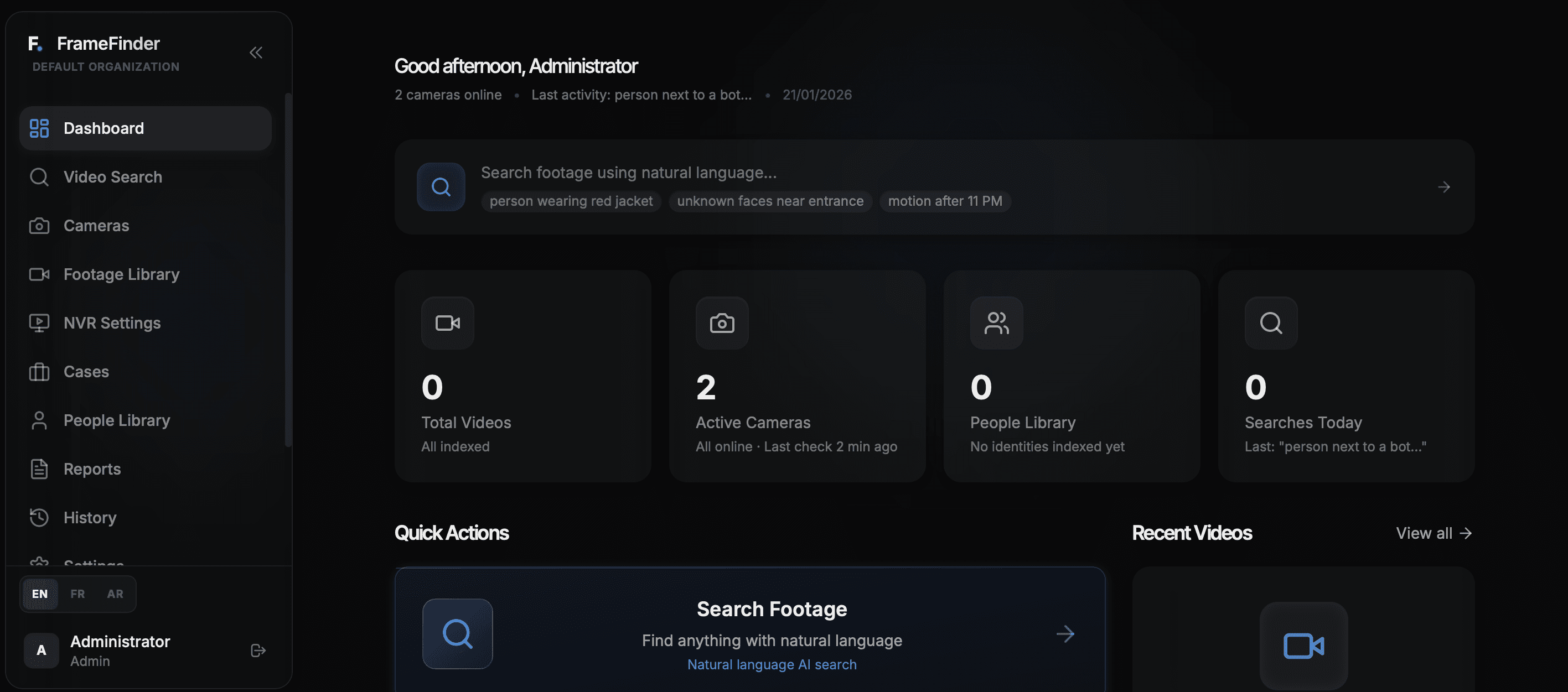1568x692 pixels.
Task: Open the History page
Action: pyautogui.click(x=90, y=518)
